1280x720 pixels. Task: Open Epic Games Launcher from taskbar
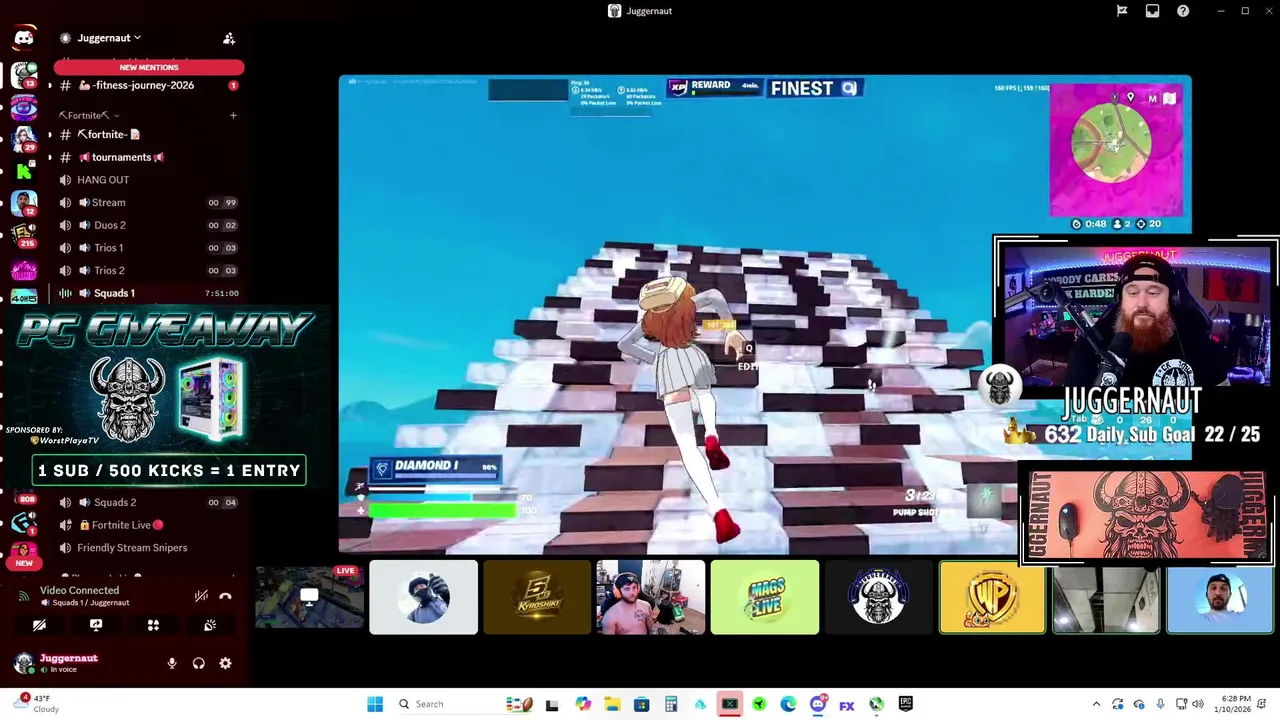pos(905,704)
